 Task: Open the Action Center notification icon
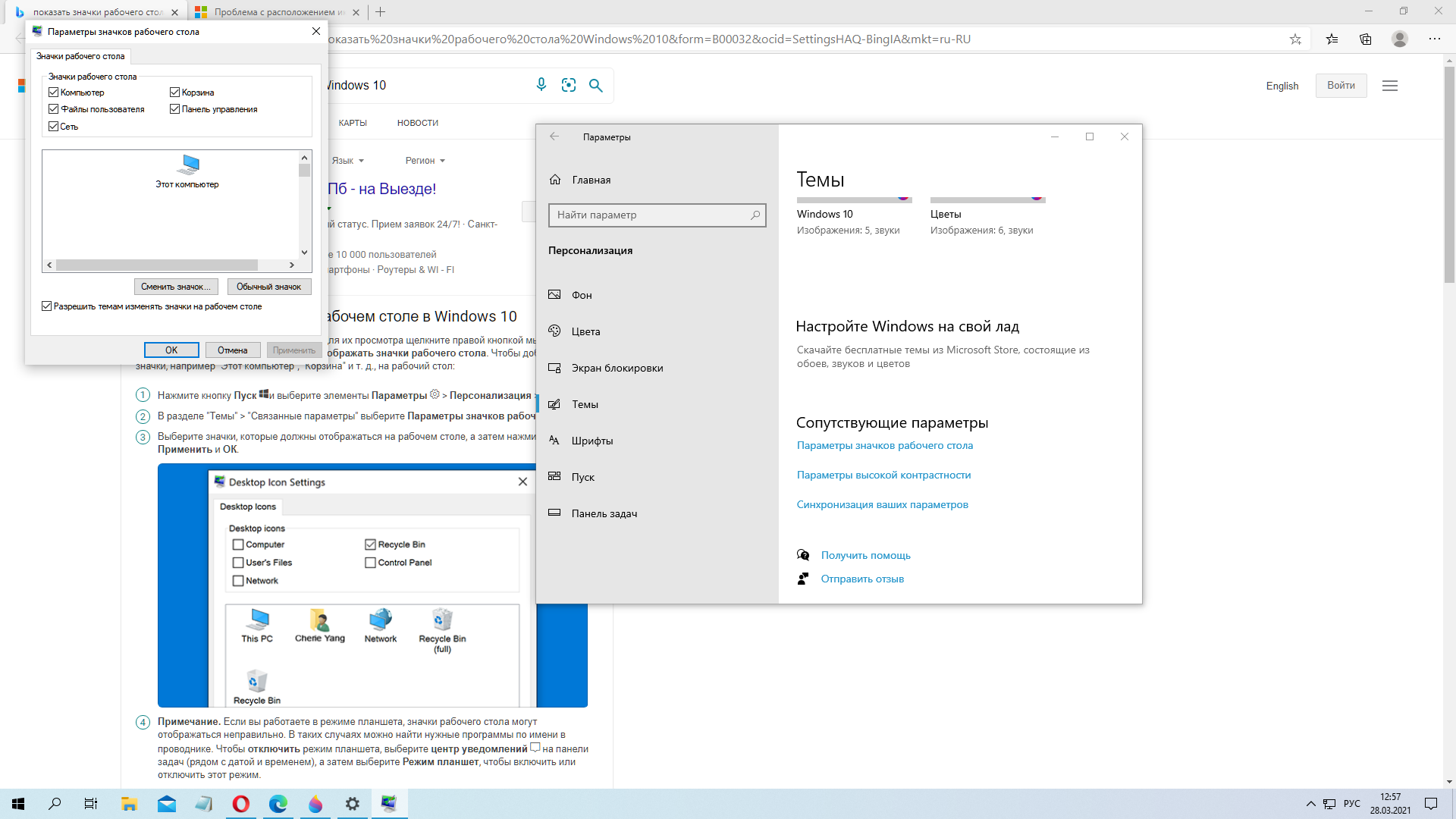point(1431,804)
